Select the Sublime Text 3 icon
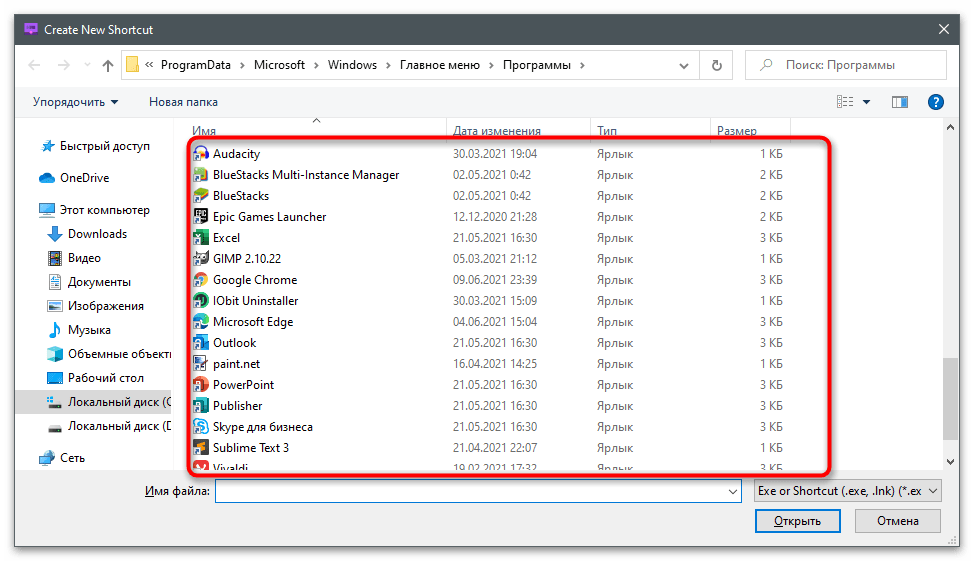 pyautogui.click(x=201, y=447)
